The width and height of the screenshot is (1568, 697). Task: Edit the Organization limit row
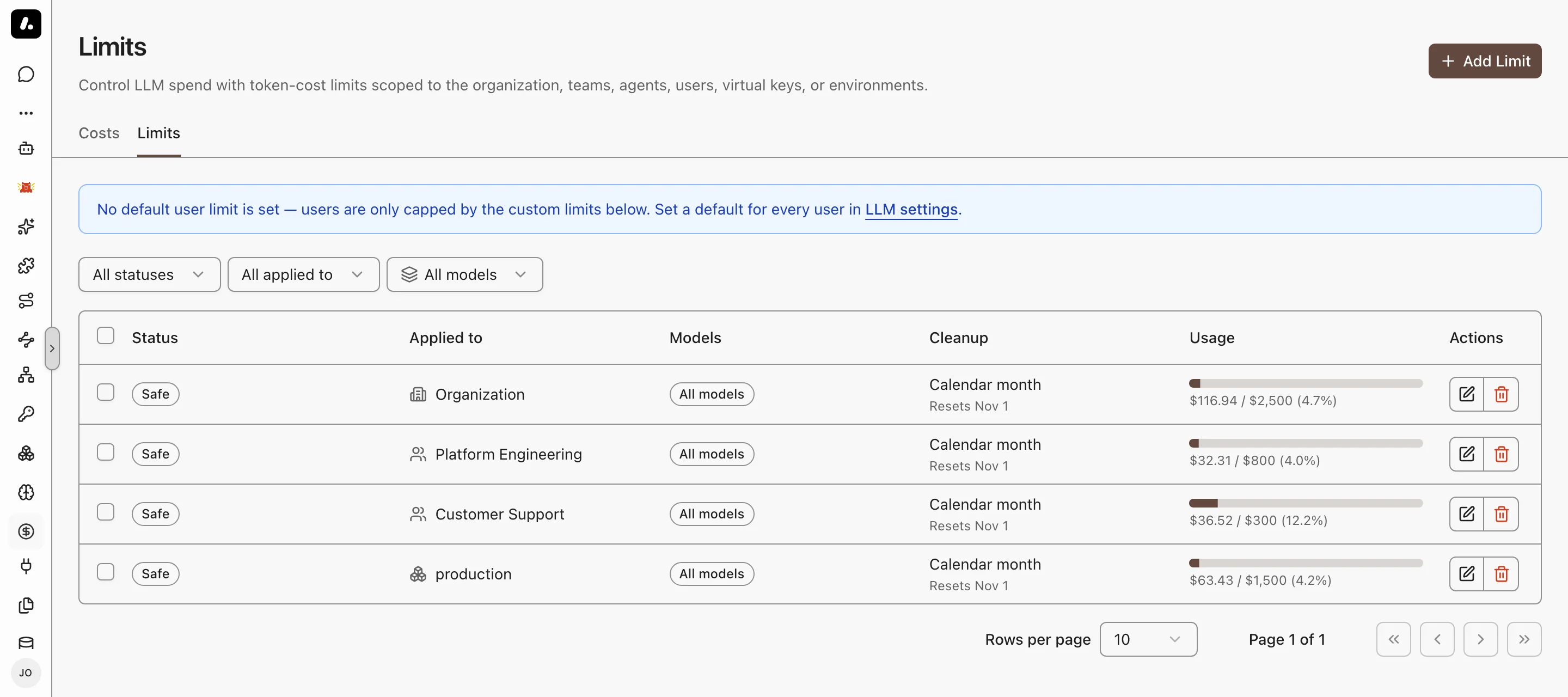point(1466,394)
